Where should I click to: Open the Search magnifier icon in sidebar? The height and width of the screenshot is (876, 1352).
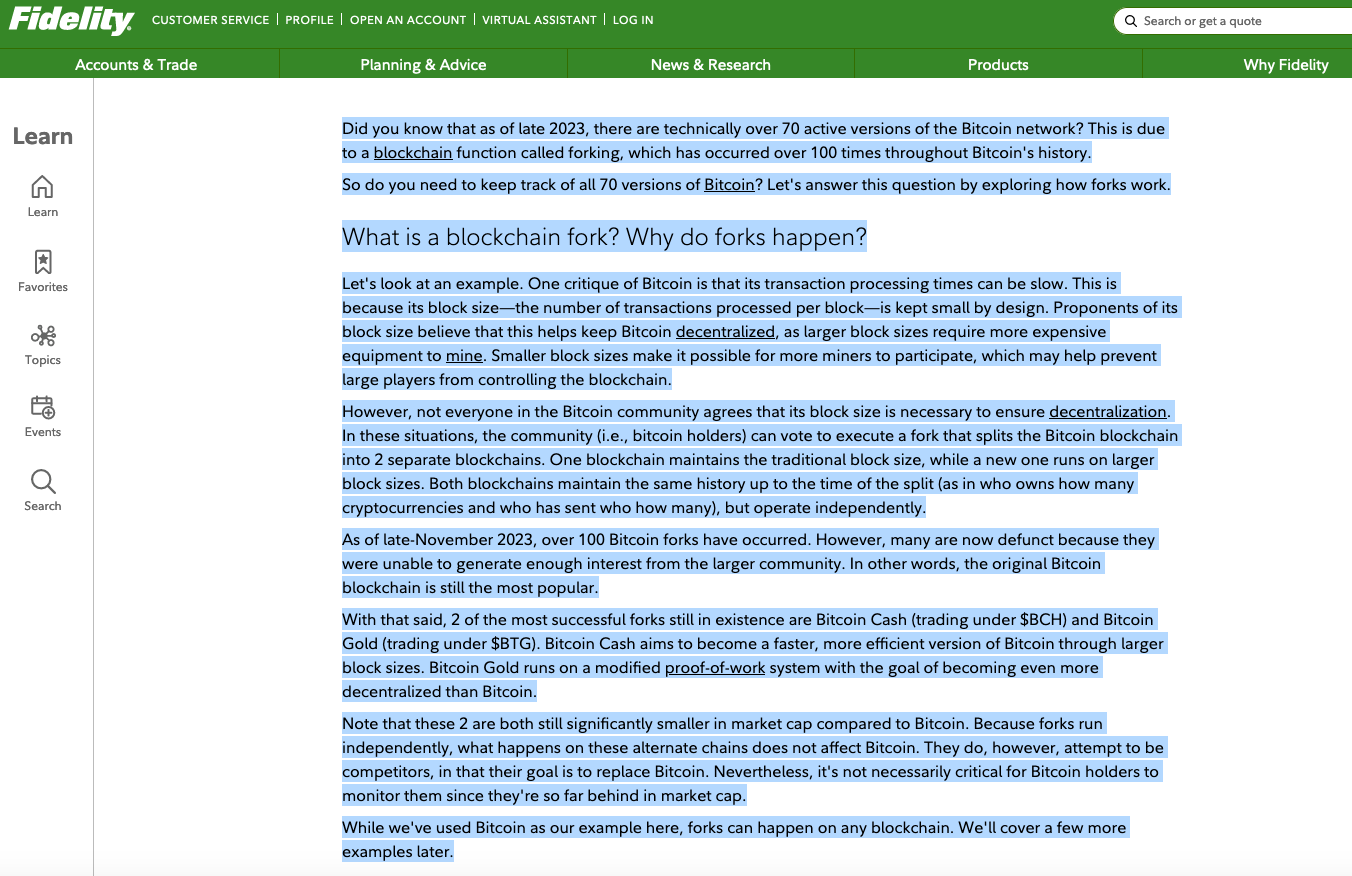[x=43, y=481]
